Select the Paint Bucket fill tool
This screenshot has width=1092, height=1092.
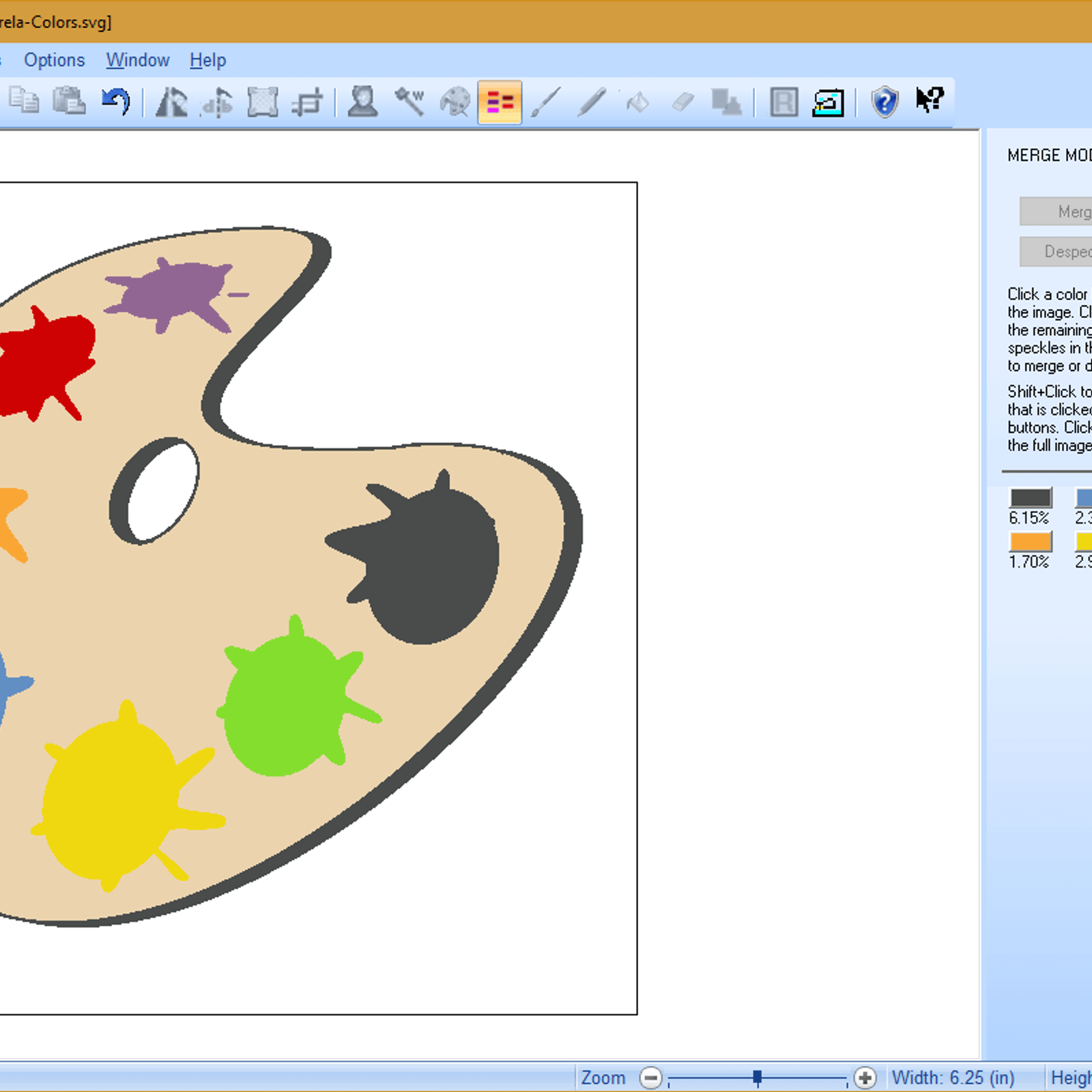[x=637, y=102]
